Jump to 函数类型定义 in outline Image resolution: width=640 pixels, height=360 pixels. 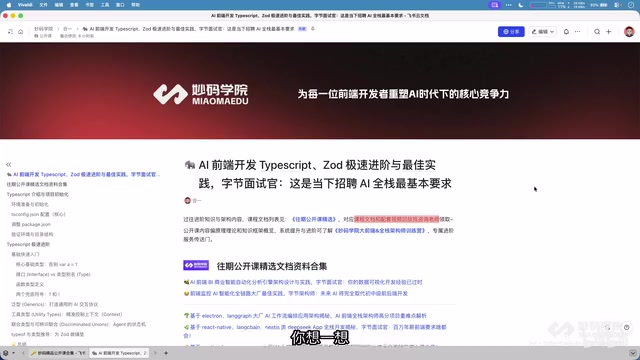[x=29, y=284]
